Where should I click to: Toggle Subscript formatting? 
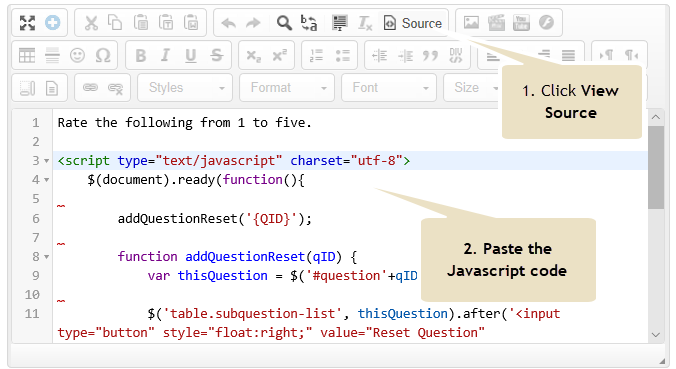[x=254, y=56]
